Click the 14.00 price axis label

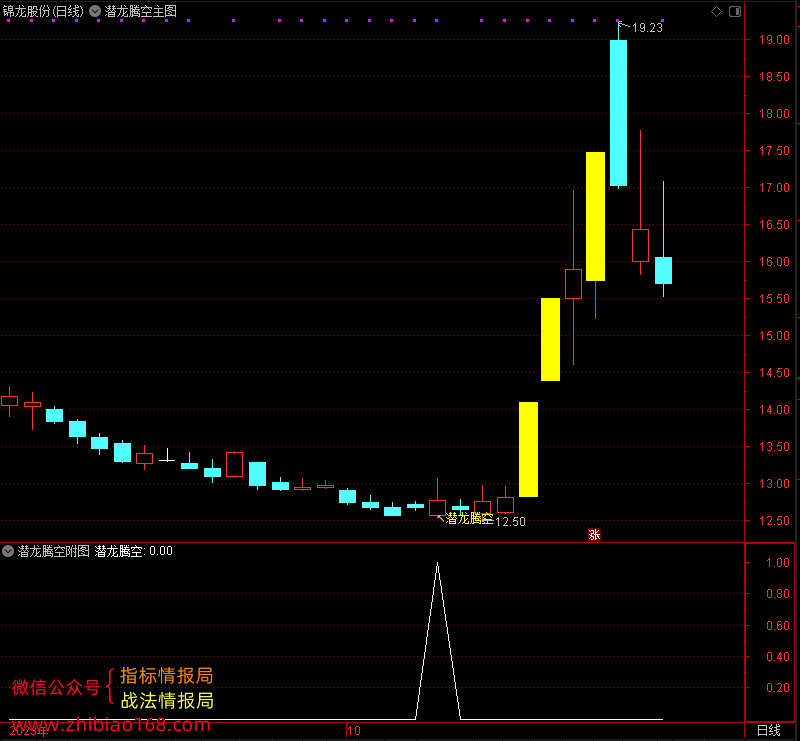(x=774, y=410)
